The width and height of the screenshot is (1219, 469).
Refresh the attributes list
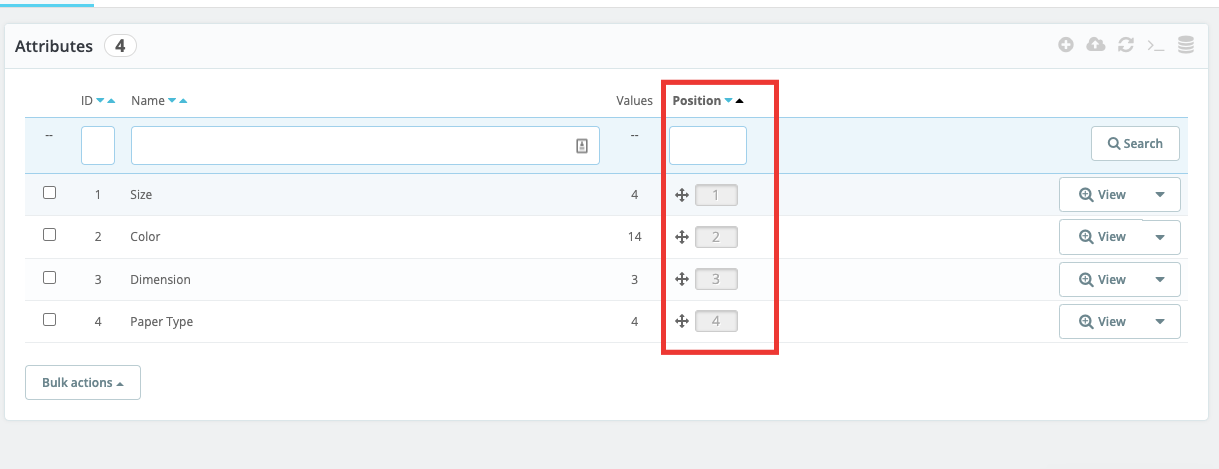pos(1126,45)
